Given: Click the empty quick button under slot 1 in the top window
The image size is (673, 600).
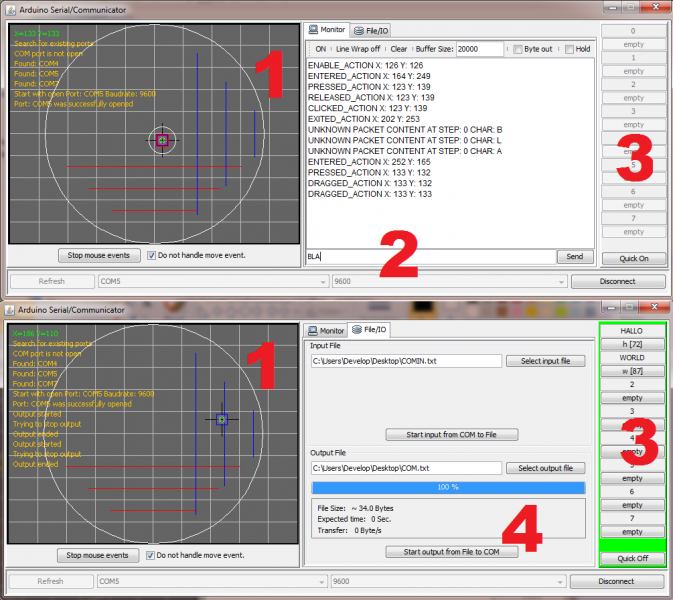Looking at the screenshot, I should tap(634, 71).
